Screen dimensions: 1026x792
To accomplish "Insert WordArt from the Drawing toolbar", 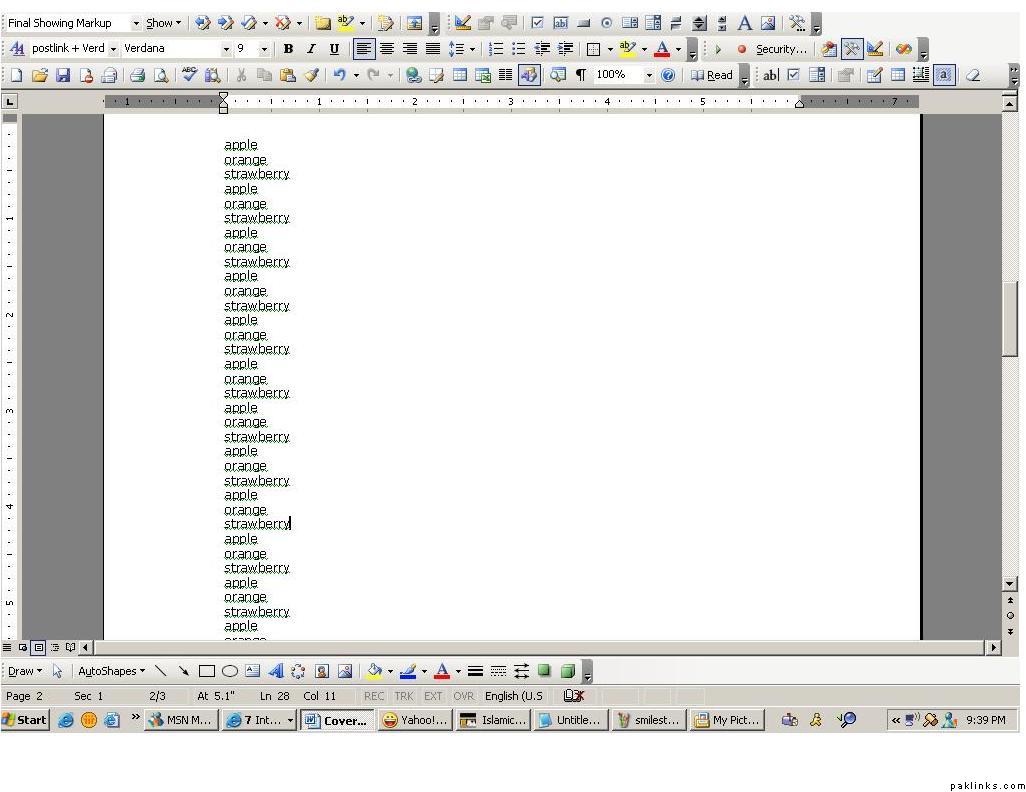I will (x=276, y=671).
